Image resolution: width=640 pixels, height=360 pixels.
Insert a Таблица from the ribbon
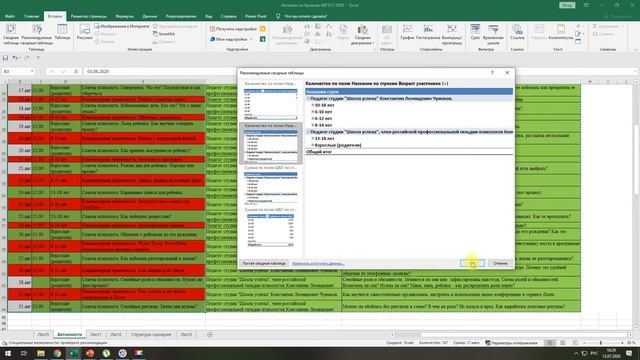coord(62,33)
